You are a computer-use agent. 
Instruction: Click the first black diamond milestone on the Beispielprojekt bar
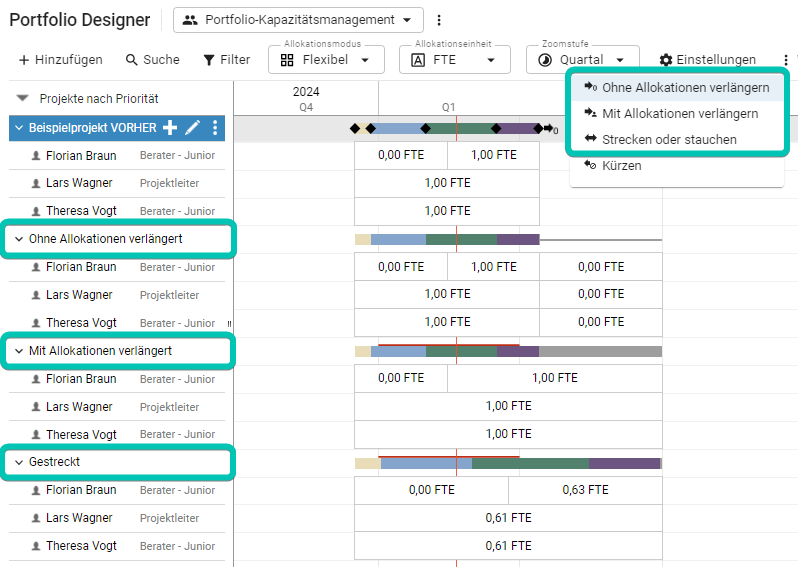[x=355, y=128]
